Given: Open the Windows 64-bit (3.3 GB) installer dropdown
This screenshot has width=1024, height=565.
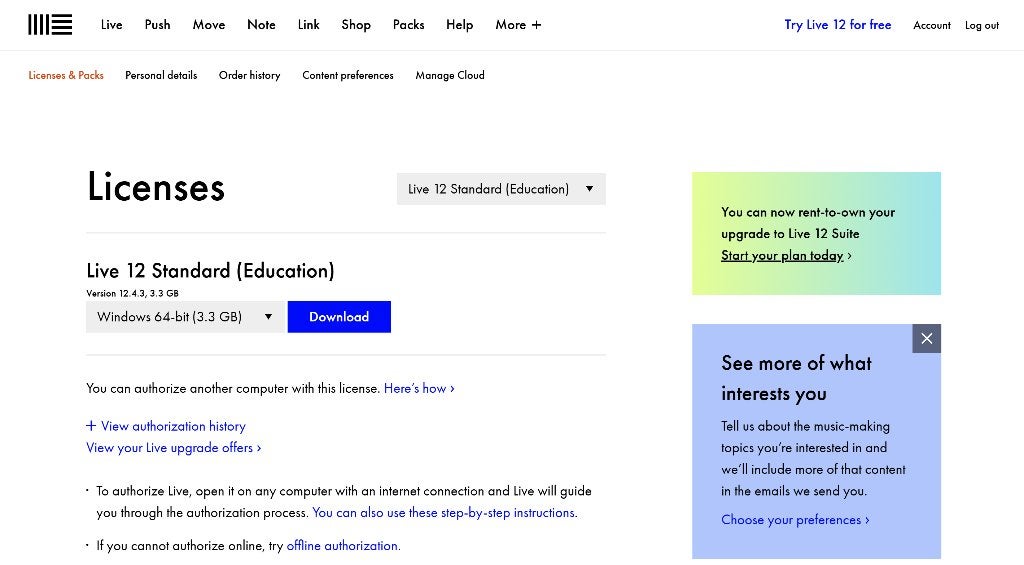Looking at the screenshot, I should [185, 317].
